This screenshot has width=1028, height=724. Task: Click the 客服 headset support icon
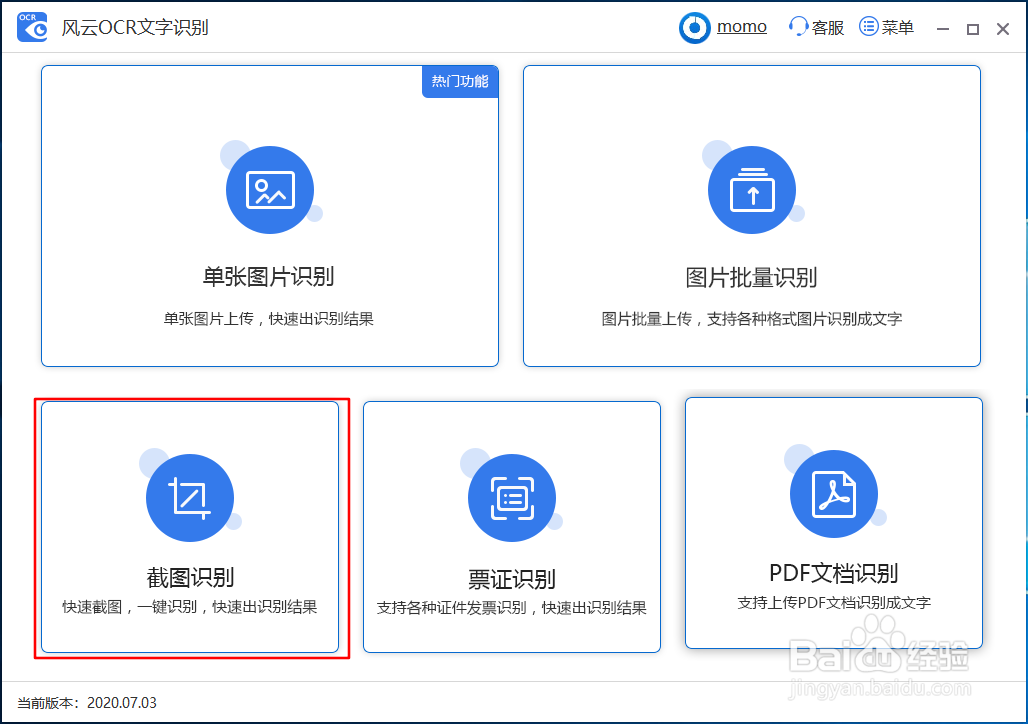tap(797, 26)
